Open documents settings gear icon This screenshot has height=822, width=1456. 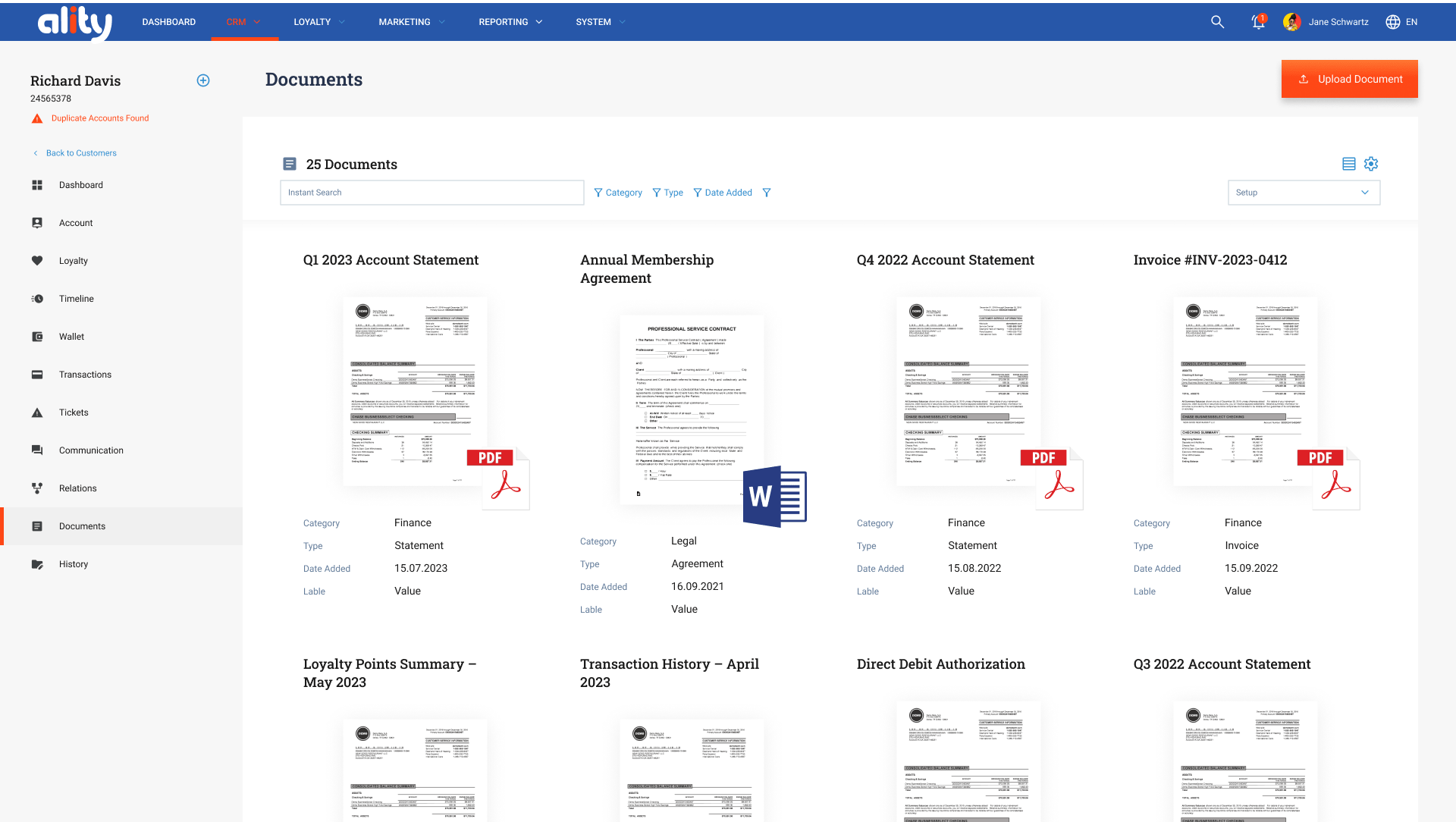point(1371,164)
